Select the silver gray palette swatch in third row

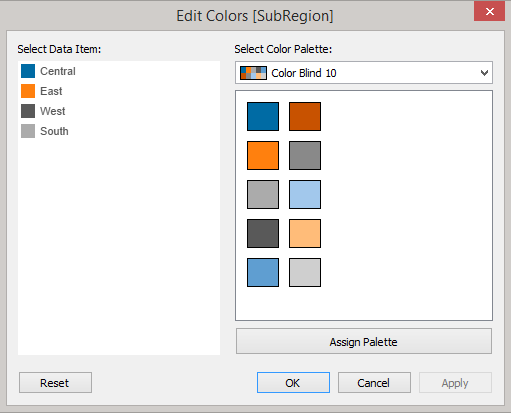click(263, 194)
